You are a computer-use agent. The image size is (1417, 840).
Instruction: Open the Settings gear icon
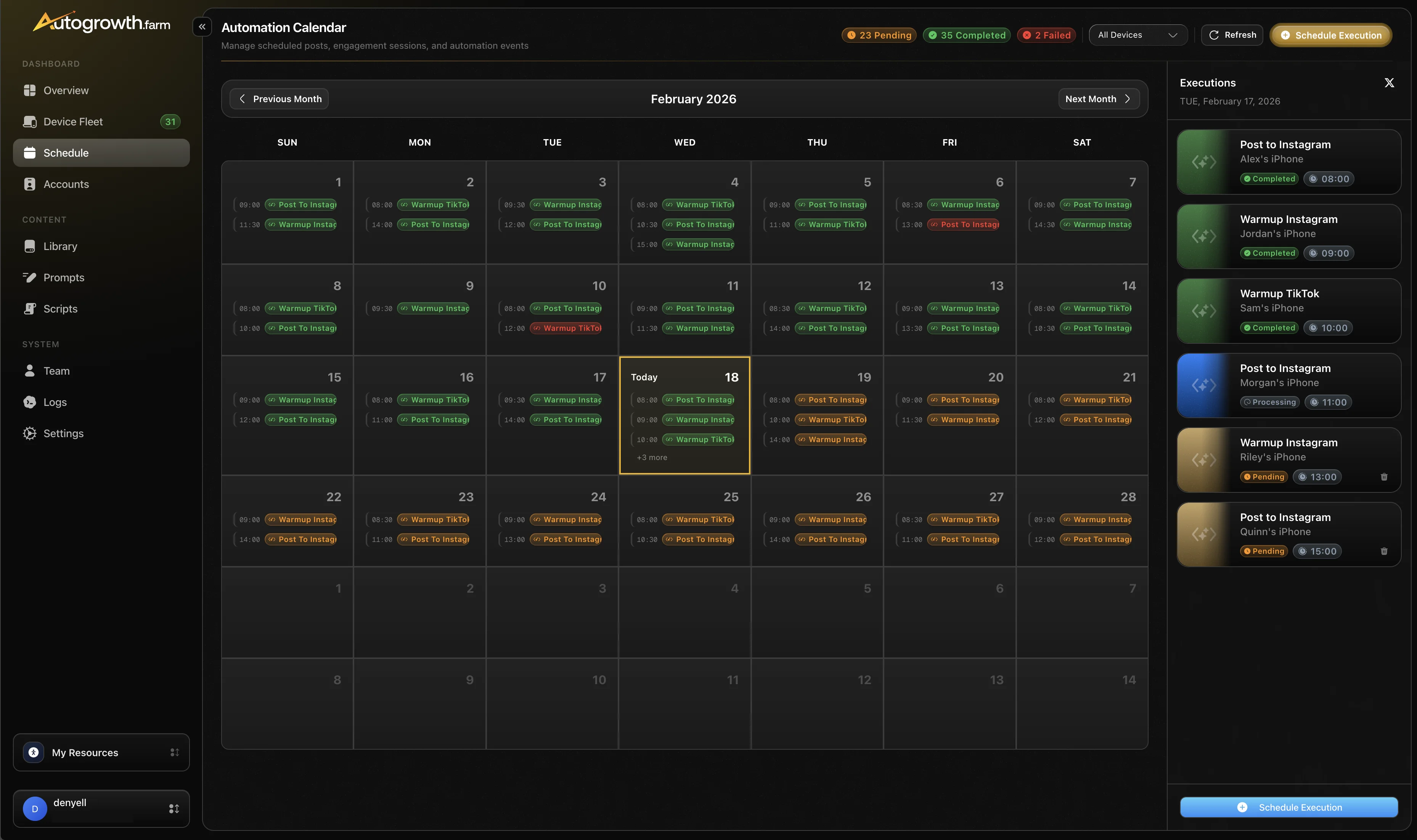[x=29, y=433]
